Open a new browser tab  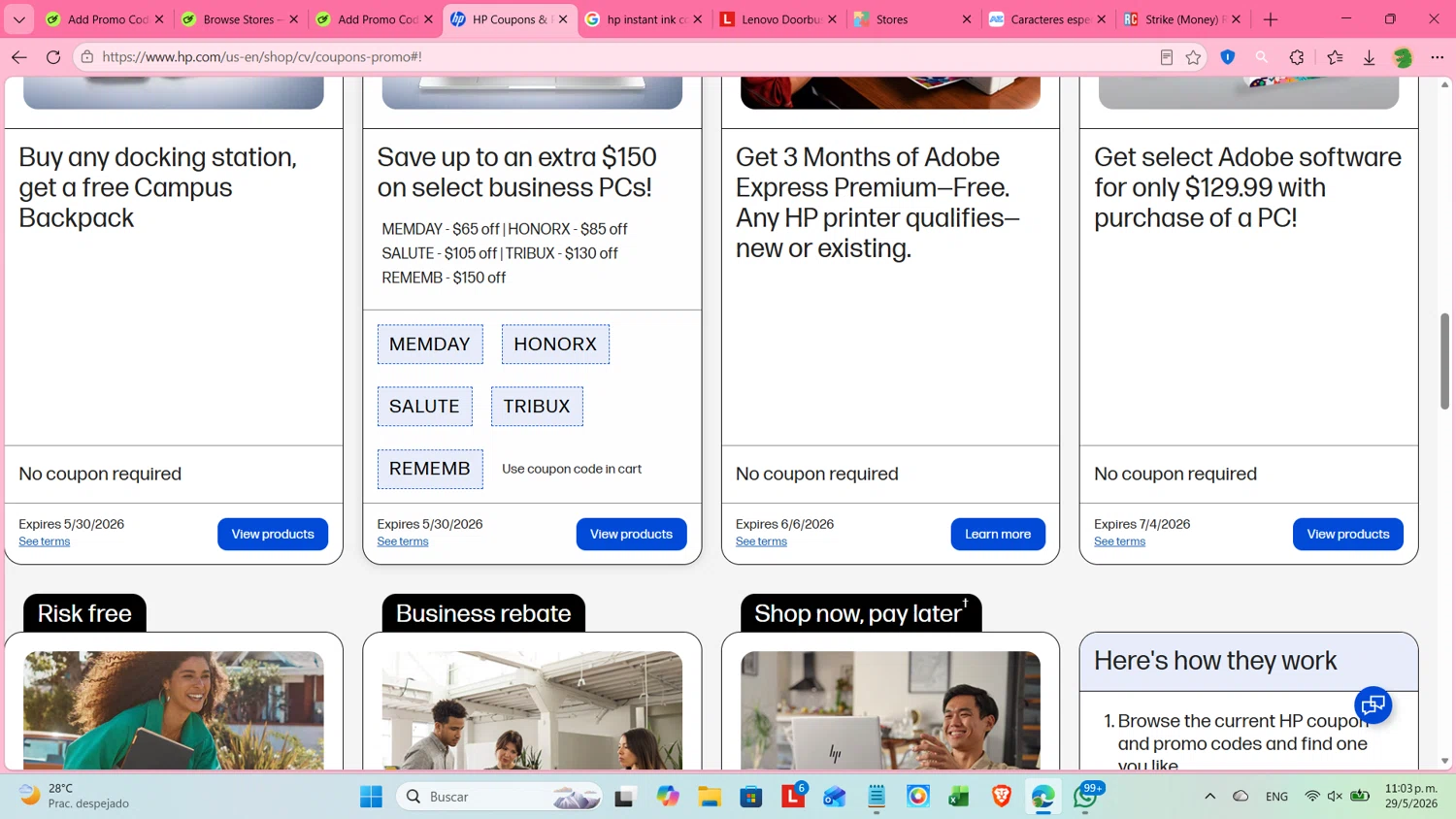click(x=1271, y=19)
